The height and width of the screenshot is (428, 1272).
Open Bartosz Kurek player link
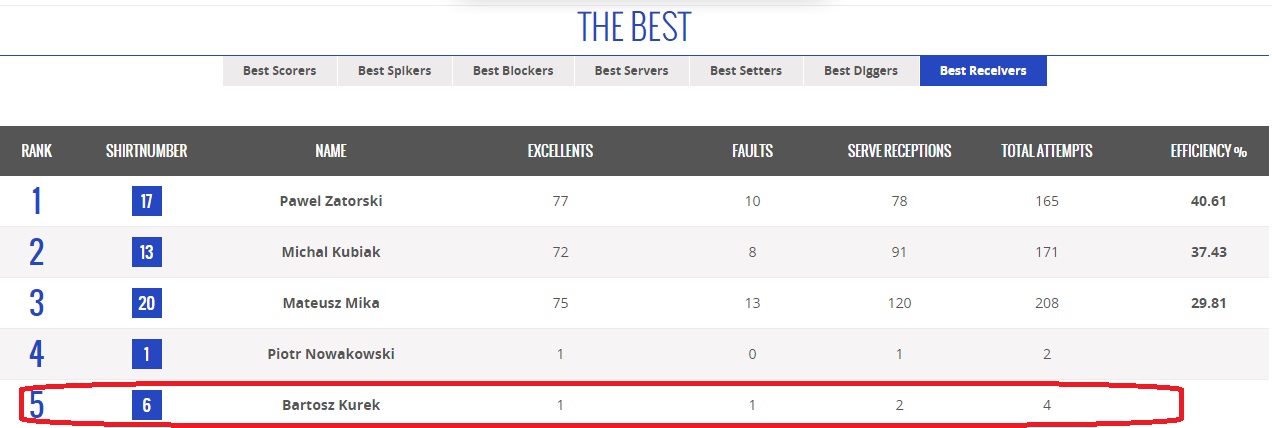click(x=330, y=405)
